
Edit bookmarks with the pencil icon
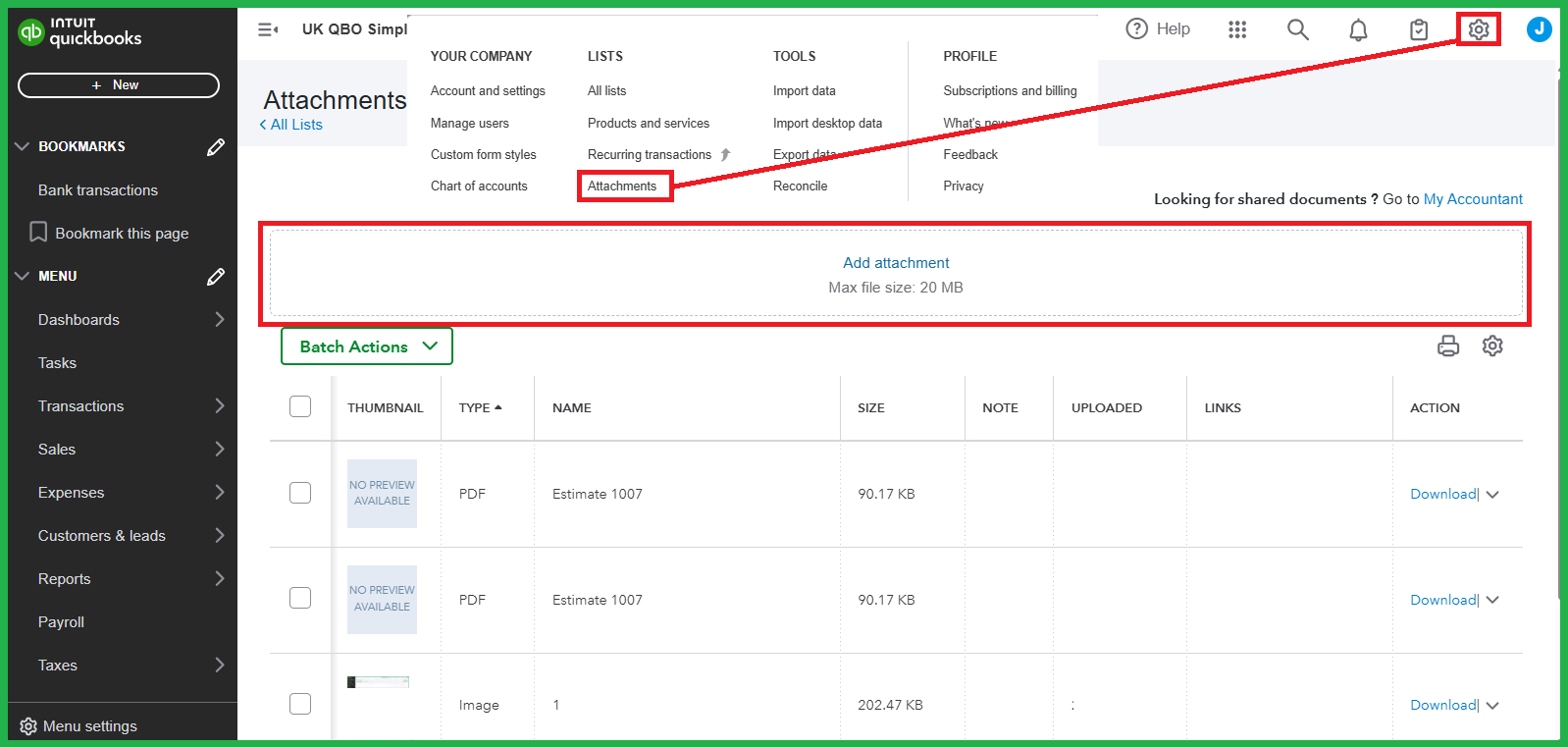[216, 147]
